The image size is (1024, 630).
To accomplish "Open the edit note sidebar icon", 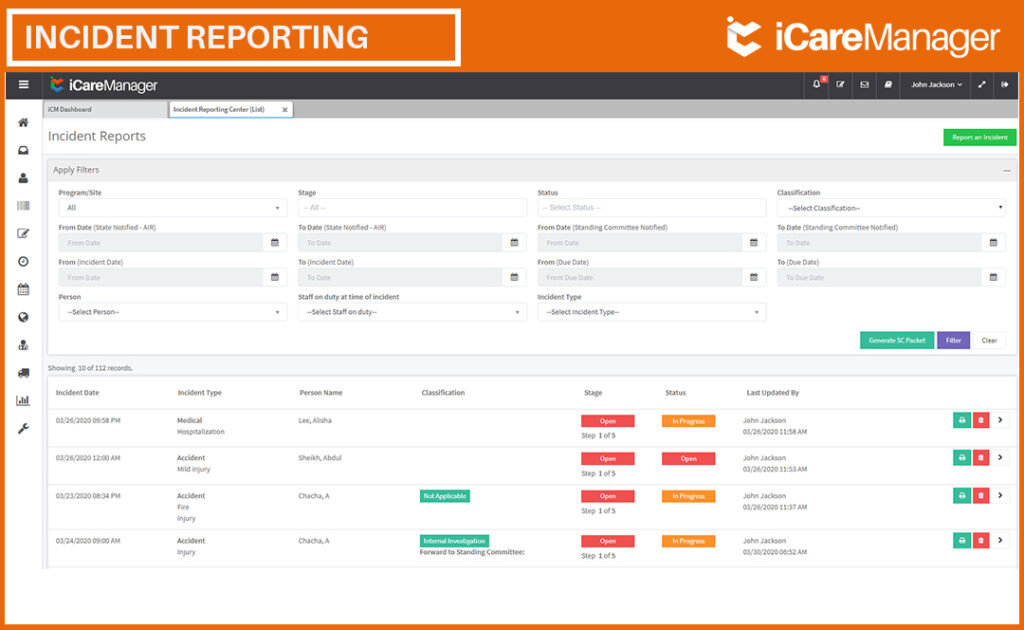I will 24,233.
